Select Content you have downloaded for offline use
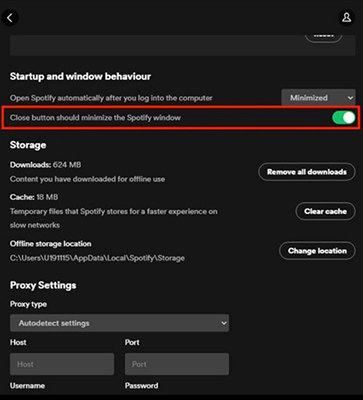Image resolution: width=363 pixels, height=400 pixels. (x=87, y=179)
